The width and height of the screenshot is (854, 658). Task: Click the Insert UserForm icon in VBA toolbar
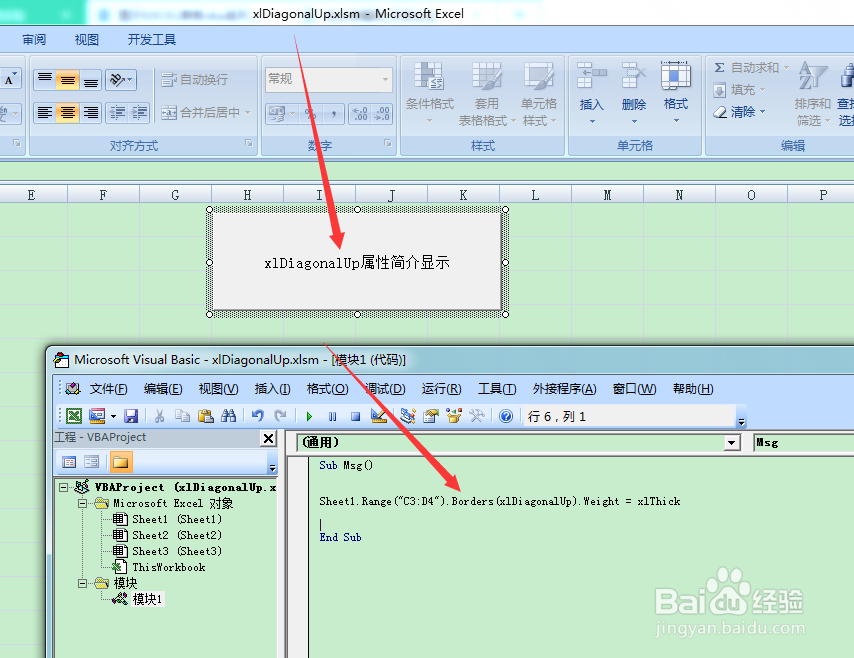coord(97,416)
